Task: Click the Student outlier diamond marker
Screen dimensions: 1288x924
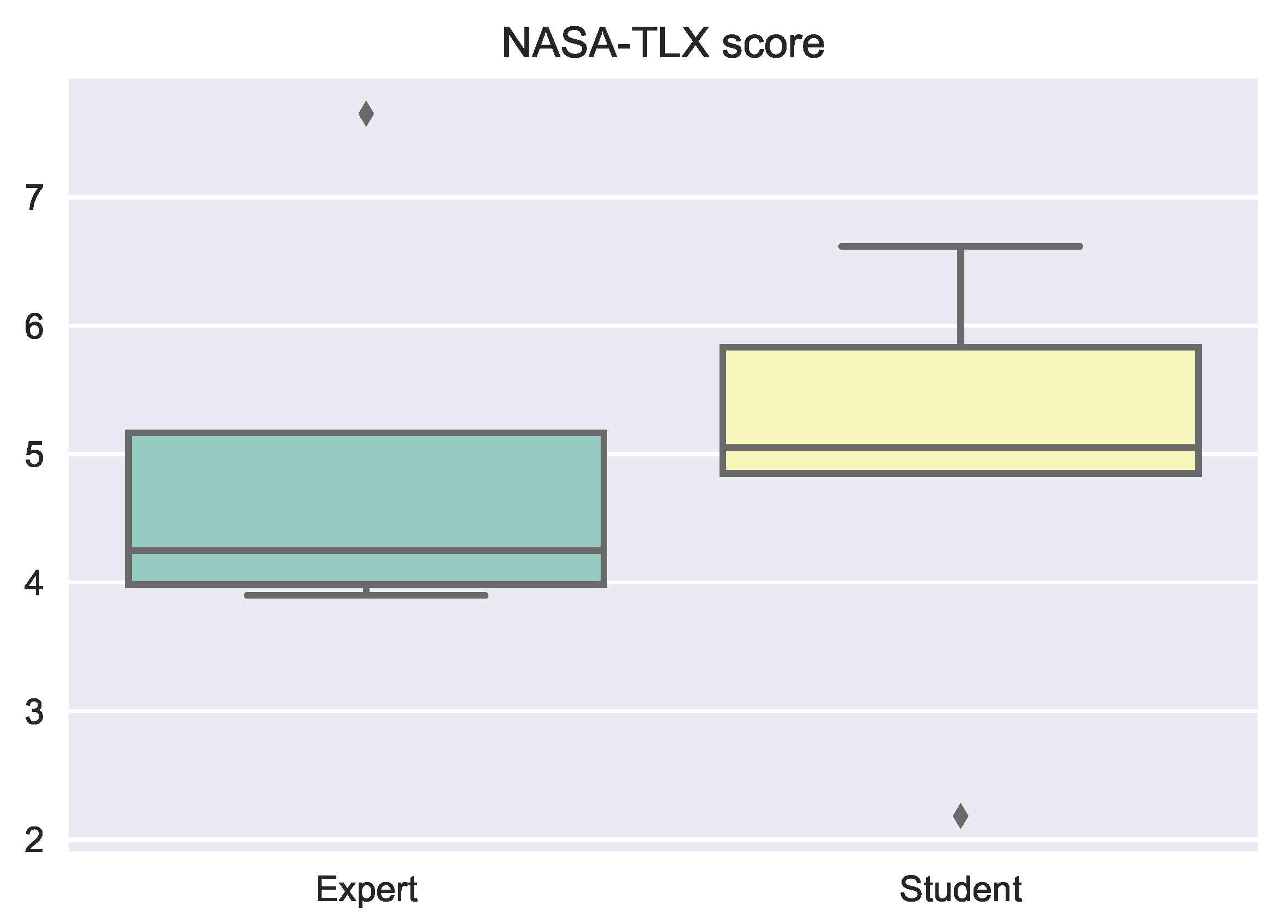Action: [x=960, y=816]
